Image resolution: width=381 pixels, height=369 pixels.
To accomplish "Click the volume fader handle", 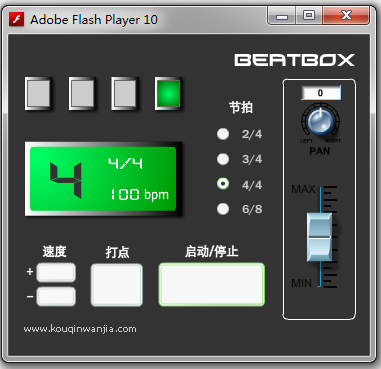I will pos(319,237).
